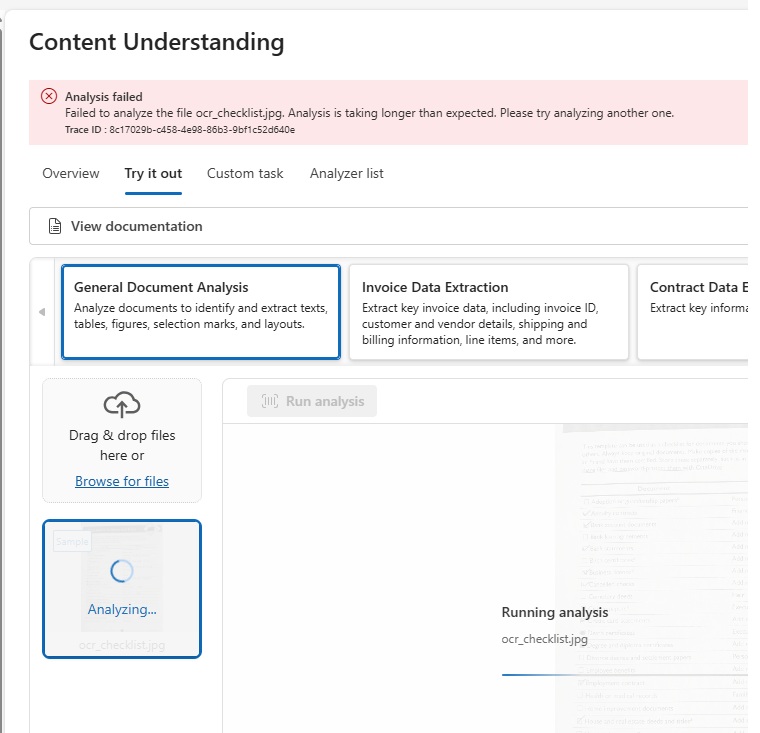The height and width of the screenshot is (733, 760).
Task: Click the 'Failed to analyze the file' message
Action: tap(369, 113)
